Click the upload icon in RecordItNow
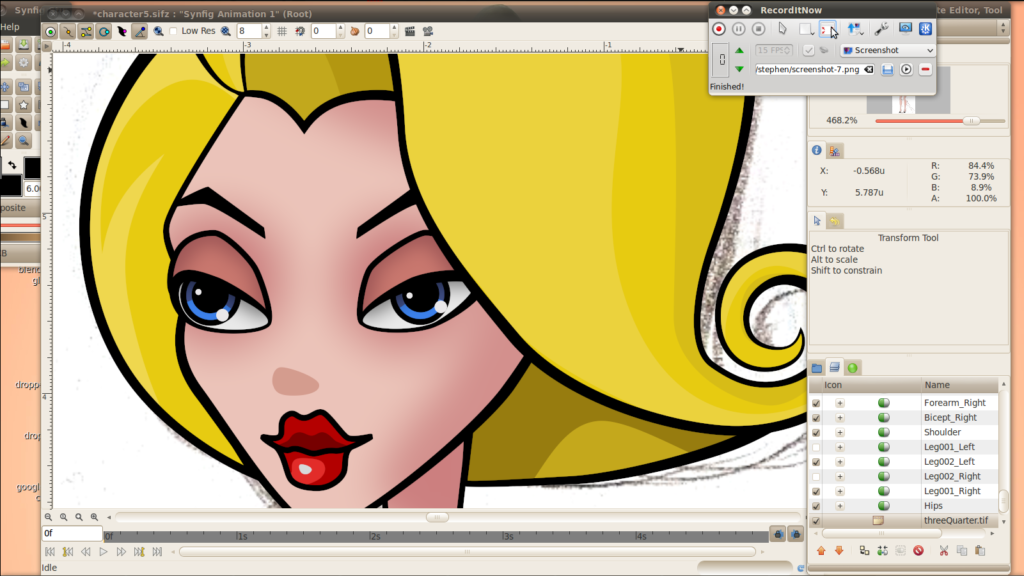Image resolution: width=1024 pixels, height=576 pixels. click(855, 29)
